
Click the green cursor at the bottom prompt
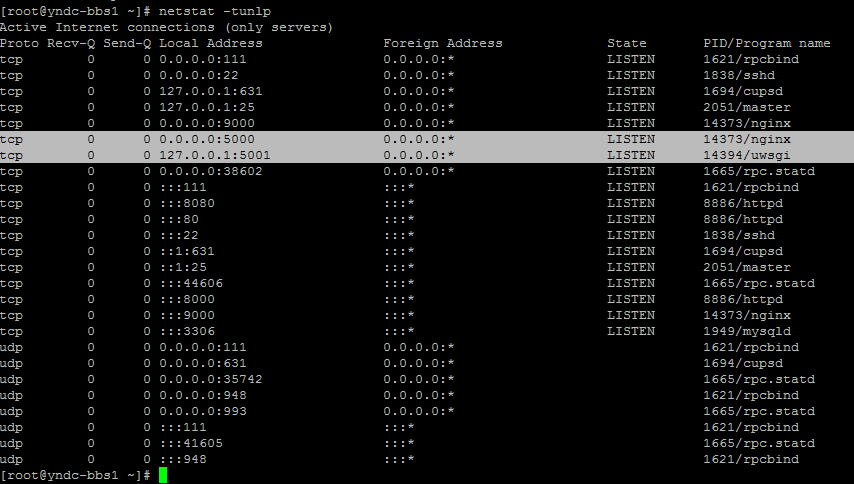click(x=163, y=475)
